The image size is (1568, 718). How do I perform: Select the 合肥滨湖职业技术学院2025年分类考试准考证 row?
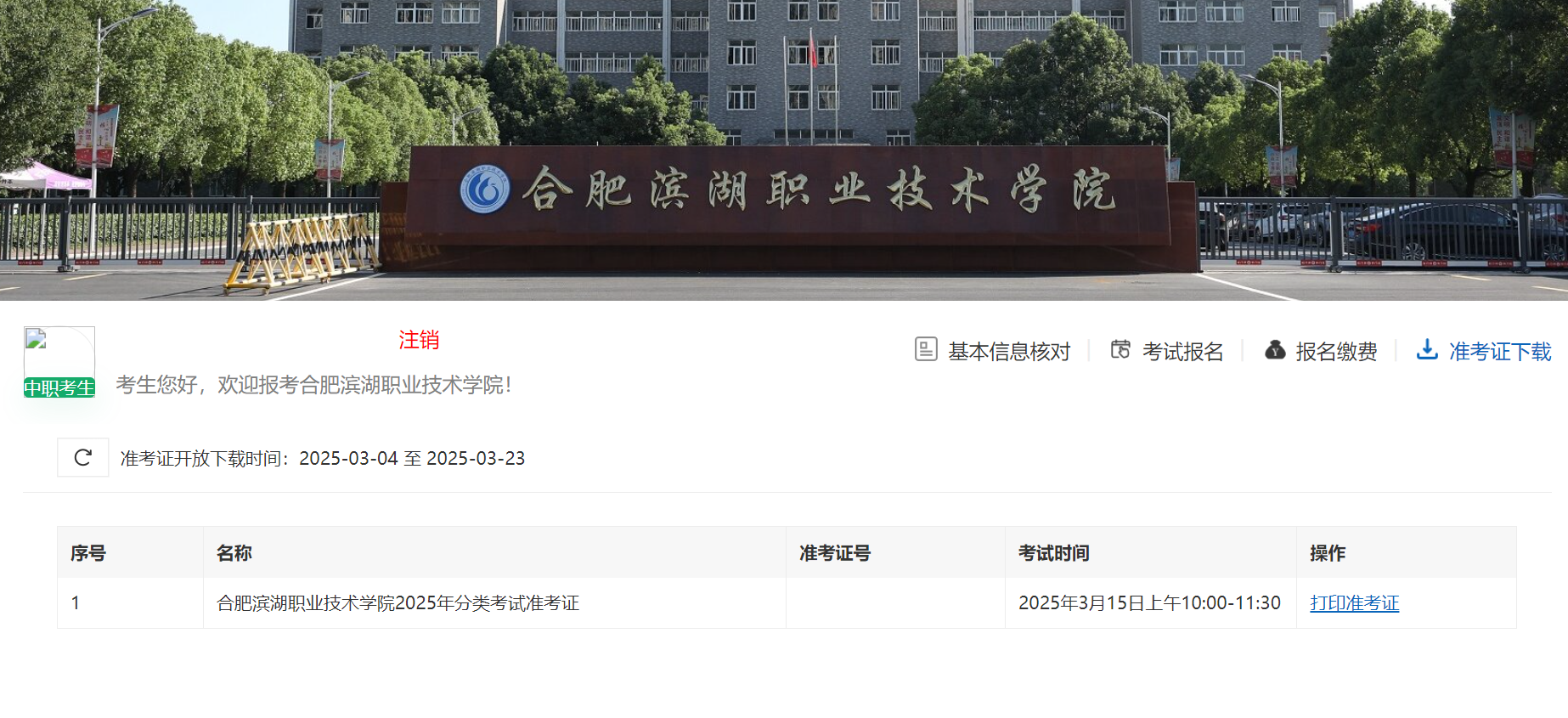(x=787, y=603)
